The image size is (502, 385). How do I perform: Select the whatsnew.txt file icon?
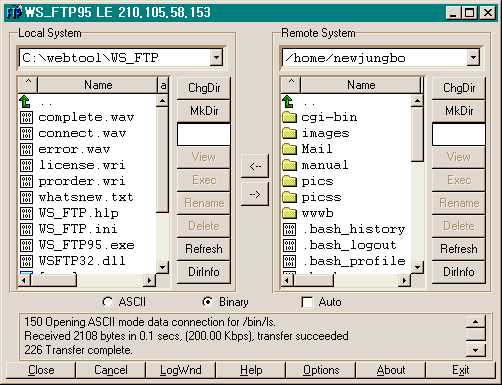26,197
